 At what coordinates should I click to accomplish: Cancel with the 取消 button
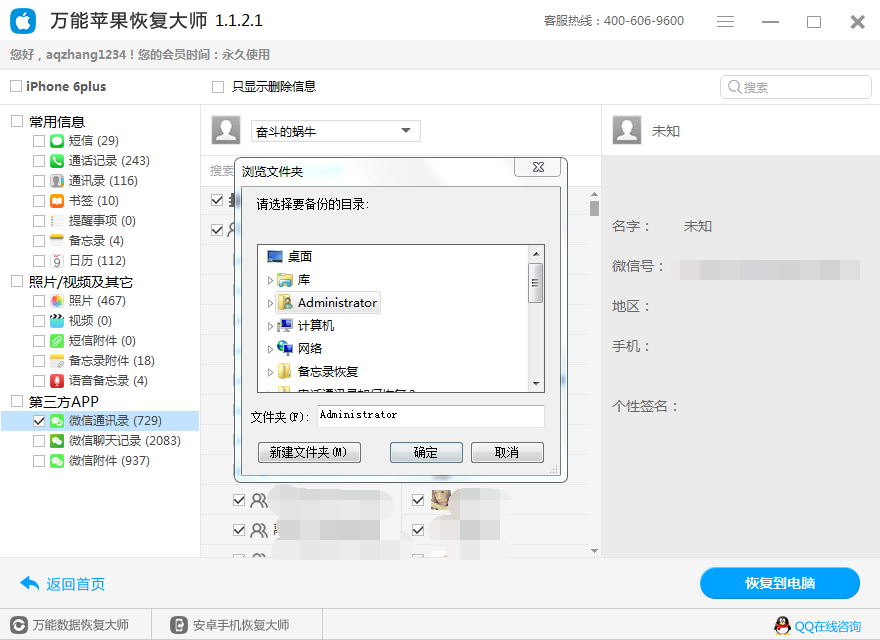(507, 452)
